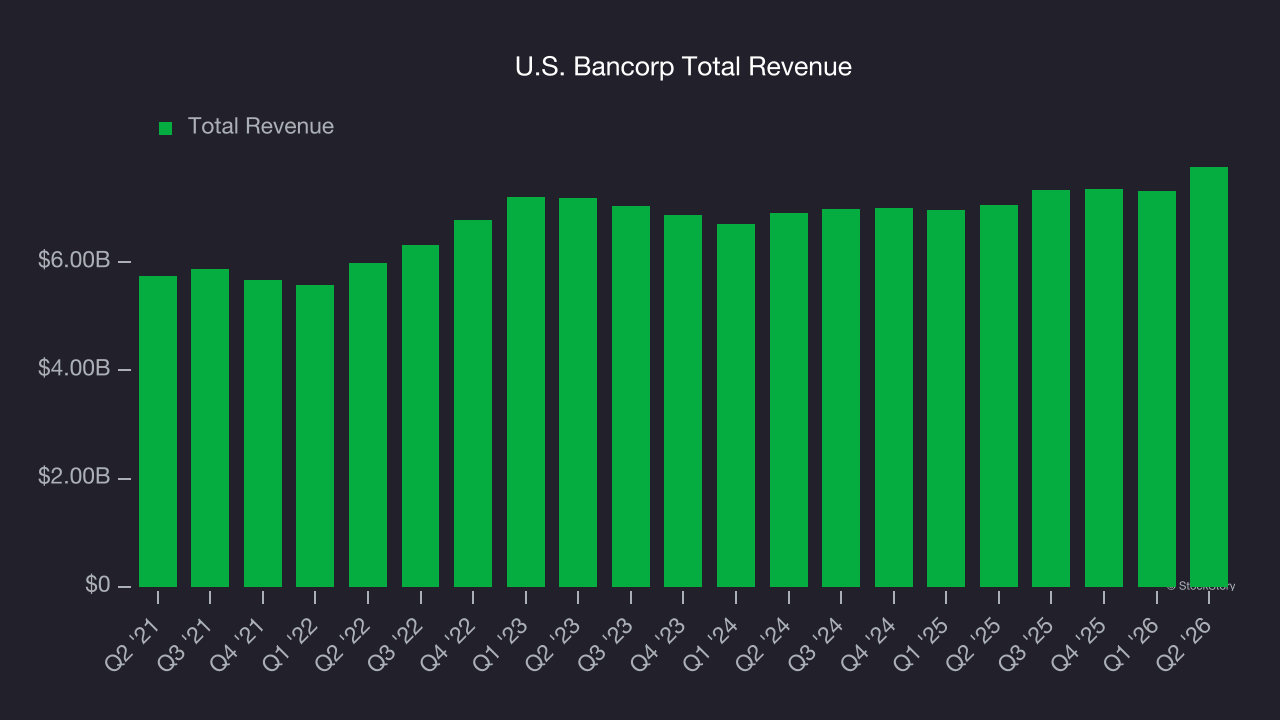The height and width of the screenshot is (720, 1280).
Task: Select the green bar above Q3 '21
Action: 210,428
